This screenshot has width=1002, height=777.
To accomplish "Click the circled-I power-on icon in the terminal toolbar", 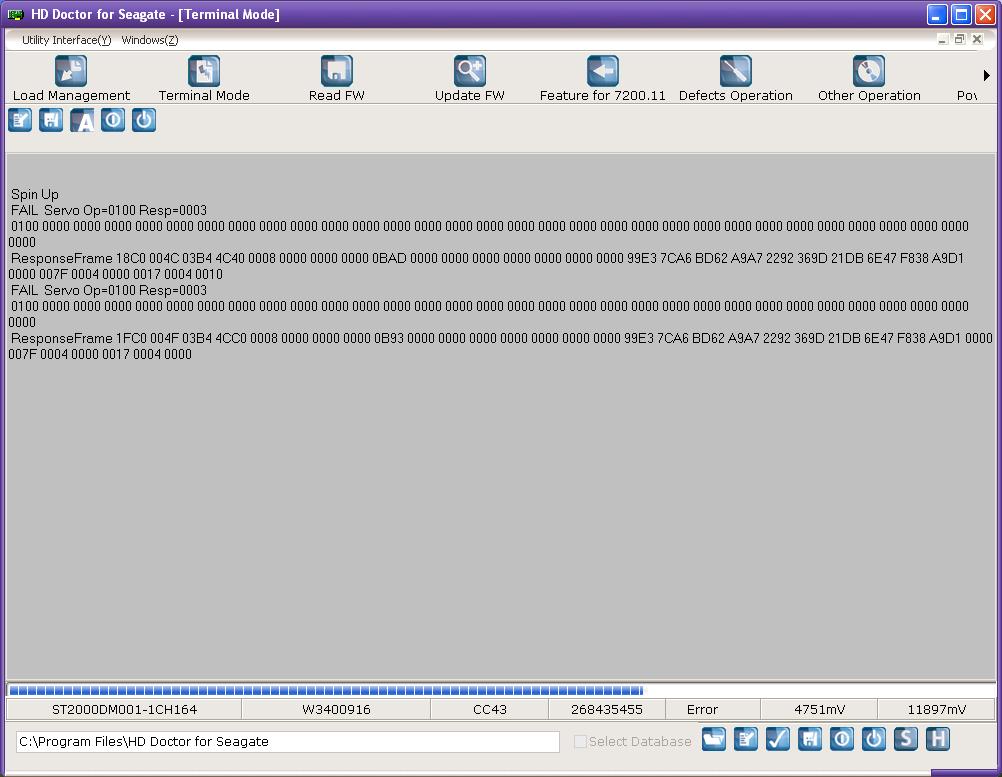I will (113, 120).
